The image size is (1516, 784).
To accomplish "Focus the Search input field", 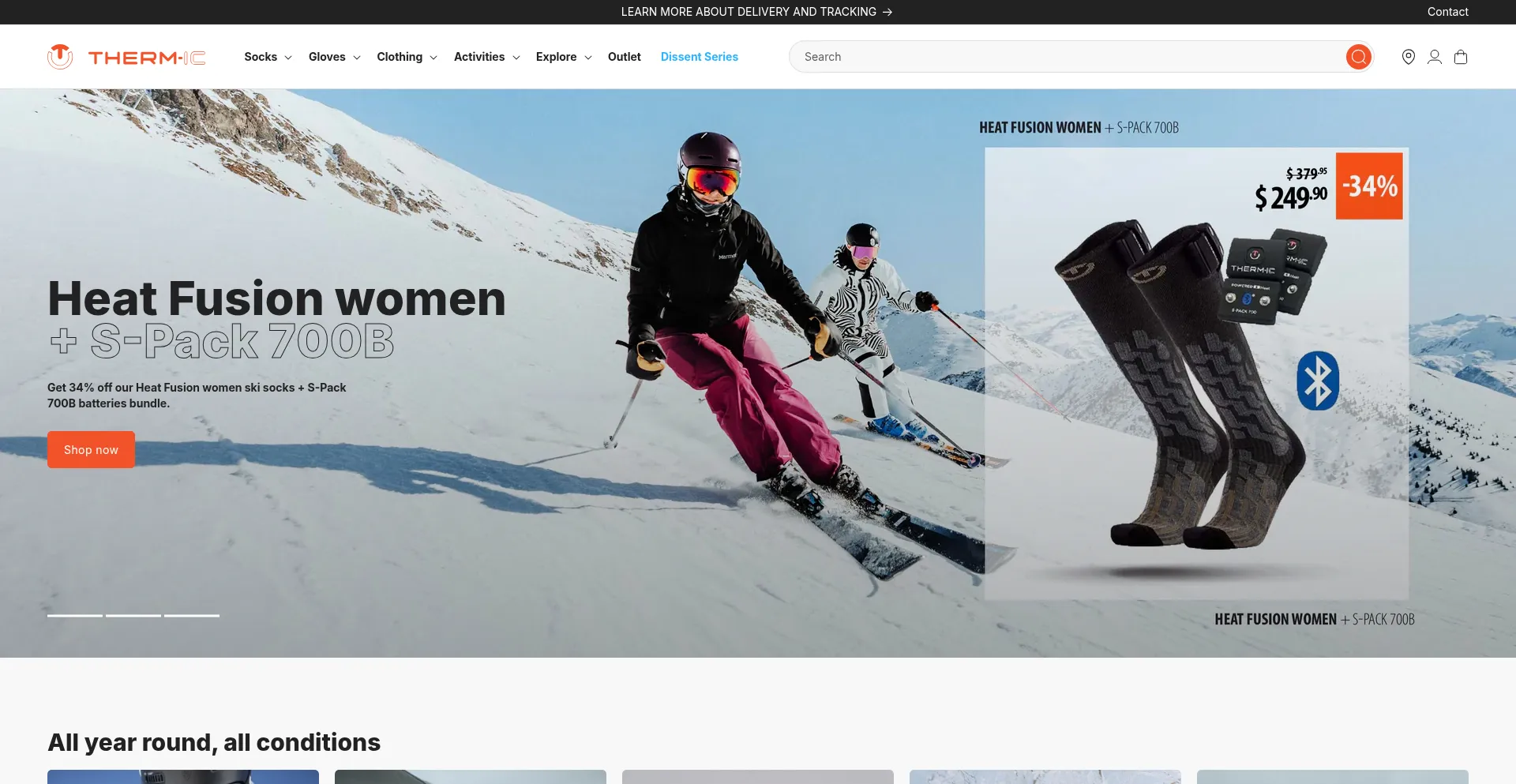I will (1066, 57).
